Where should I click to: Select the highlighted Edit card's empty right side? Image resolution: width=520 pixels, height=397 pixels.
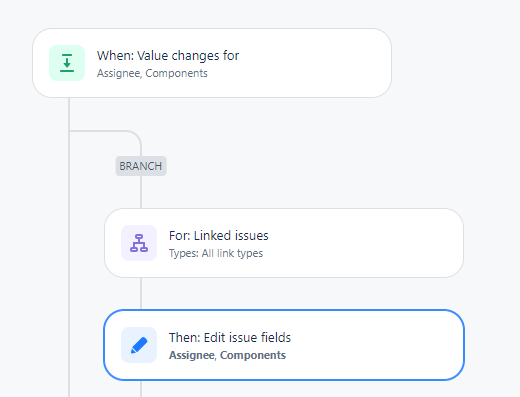377,345
